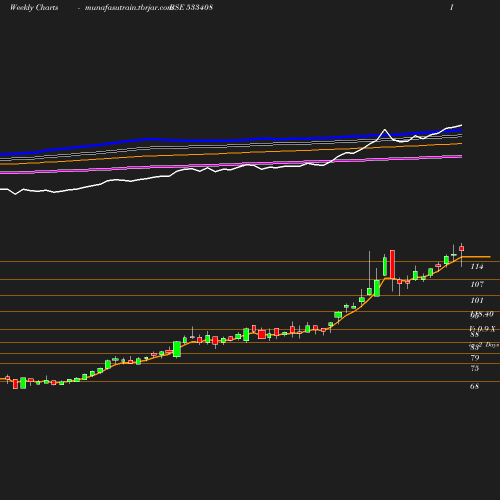Click the "BSE 533408" stock code label
The width and height of the screenshot is (500, 500).
pos(191,8)
